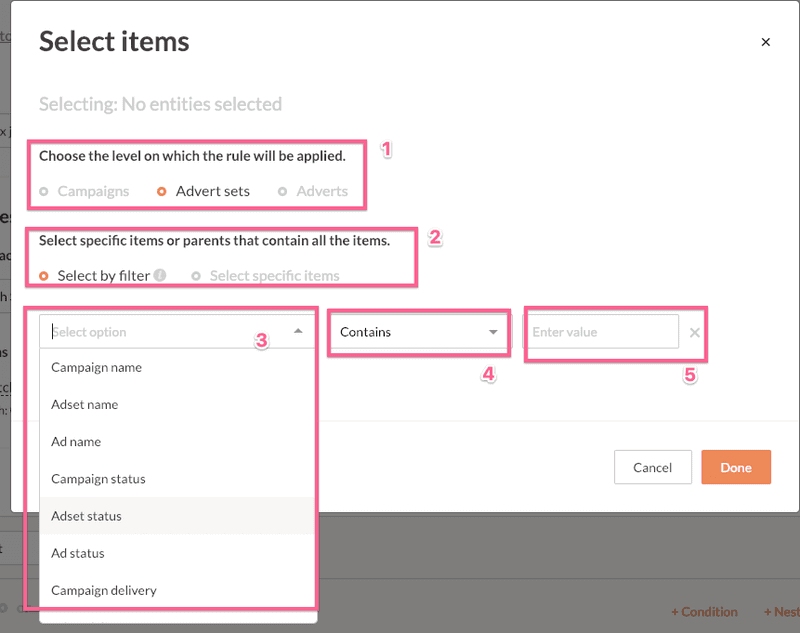Close the Select items dialog
This screenshot has width=800, height=633.
pos(765,42)
